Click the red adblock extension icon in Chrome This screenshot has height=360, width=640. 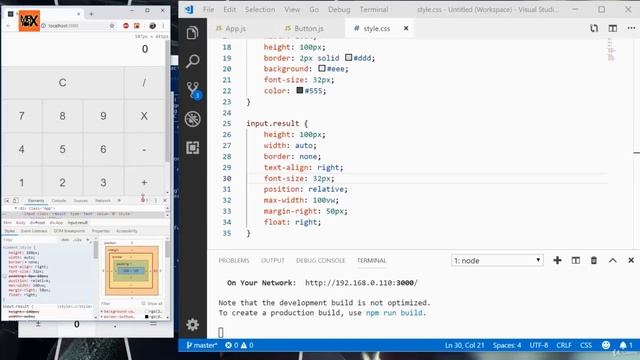tap(126, 26)
